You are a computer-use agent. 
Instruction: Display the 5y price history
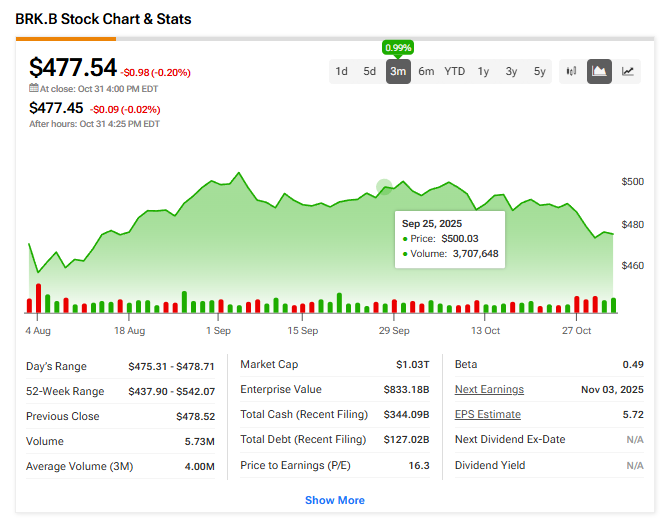coord(540,71)
